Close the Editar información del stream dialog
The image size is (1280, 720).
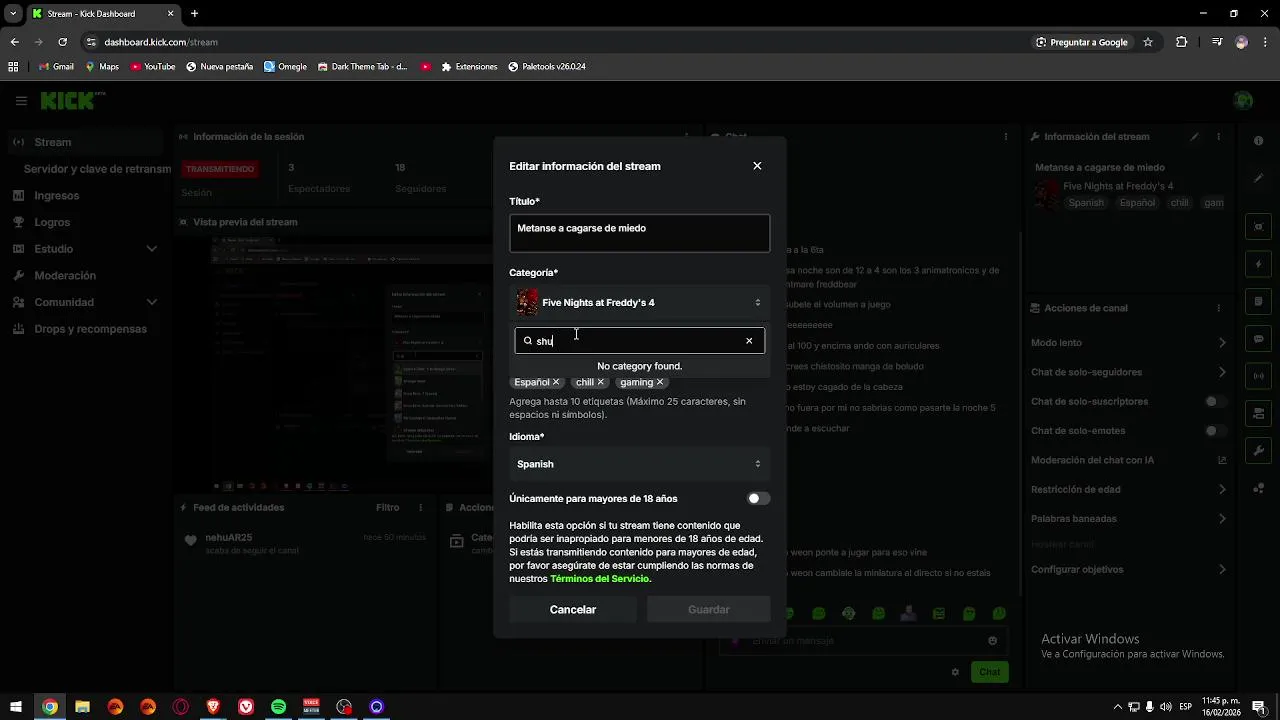coord(757,166)
